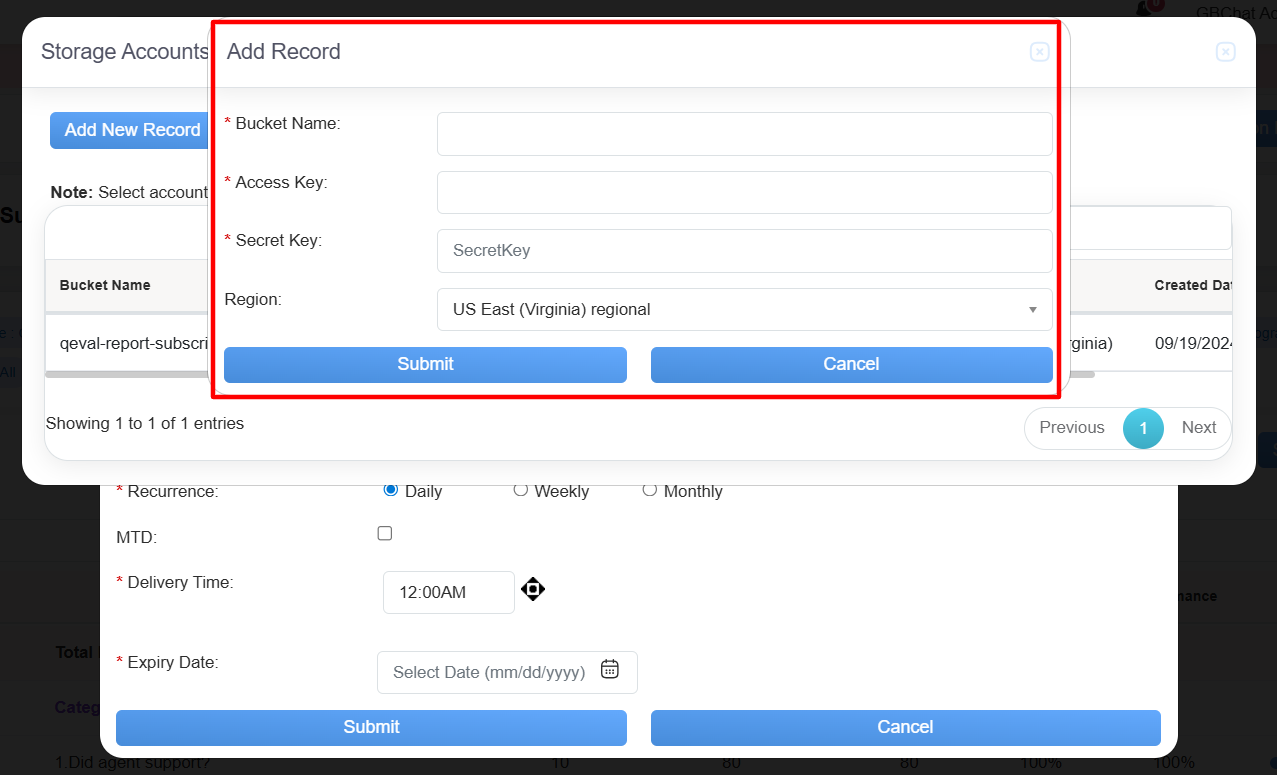This screenshot has height=775, width=1277.
Task: Click 'Showing 1 to 1 of 1 entries' text
Action: pos(145,424)
